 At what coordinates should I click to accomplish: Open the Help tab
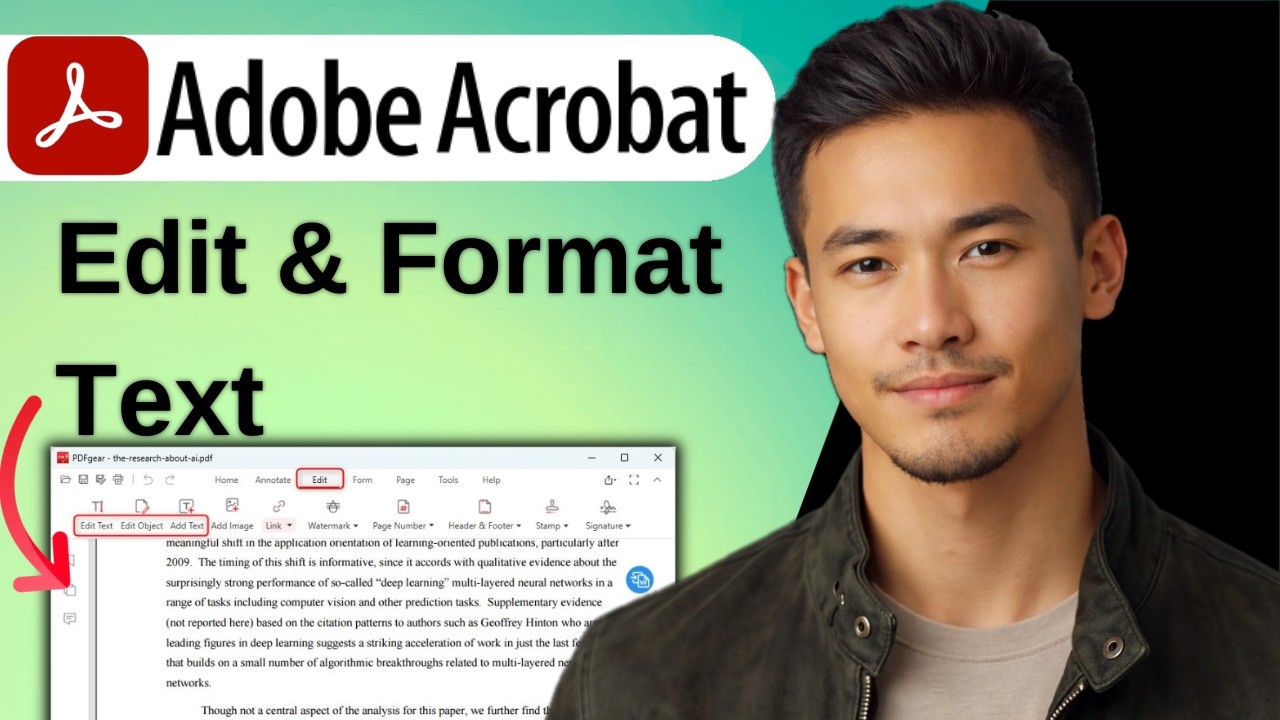[491, 480]
